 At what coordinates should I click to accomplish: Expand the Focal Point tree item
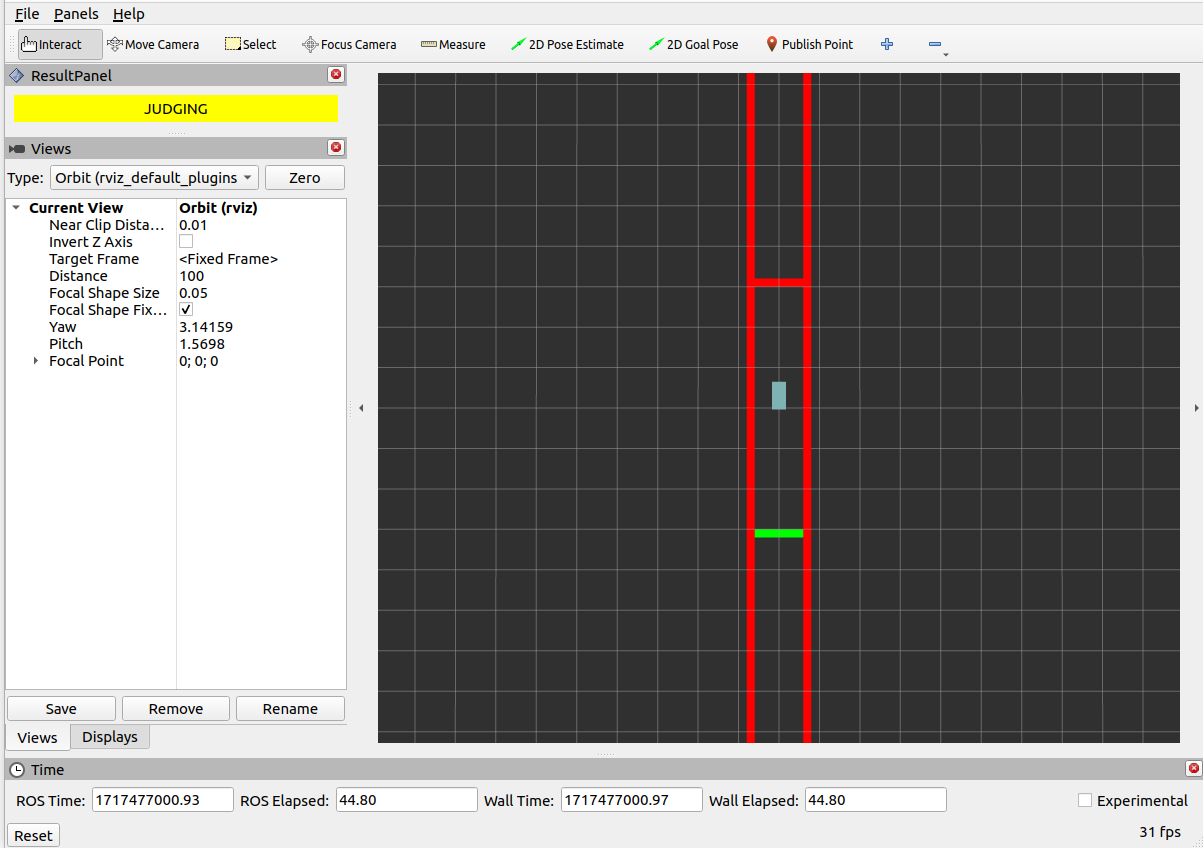[37, 361]
